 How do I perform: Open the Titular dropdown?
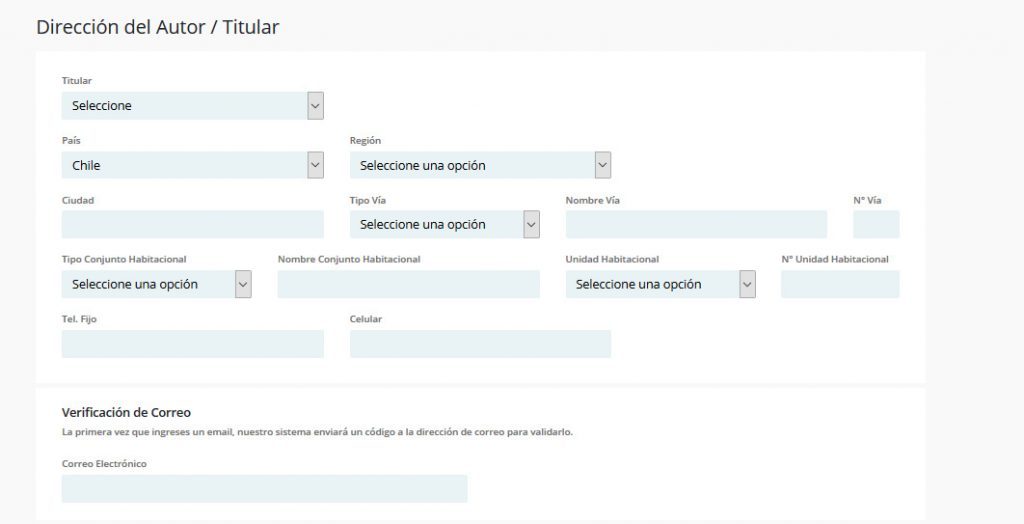click(193, 106)
